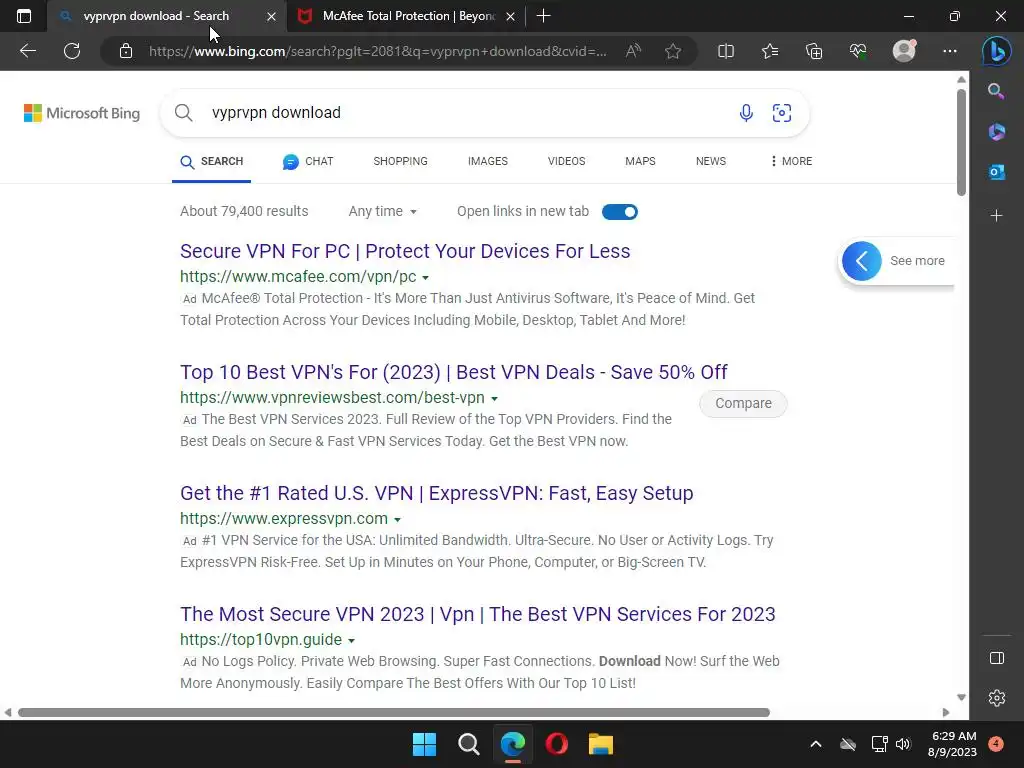Viewport: 1024px width, 768px height.
Task: Open the ExpressVPN ad result
Action: pyautogui.click(x=436, y=493)
